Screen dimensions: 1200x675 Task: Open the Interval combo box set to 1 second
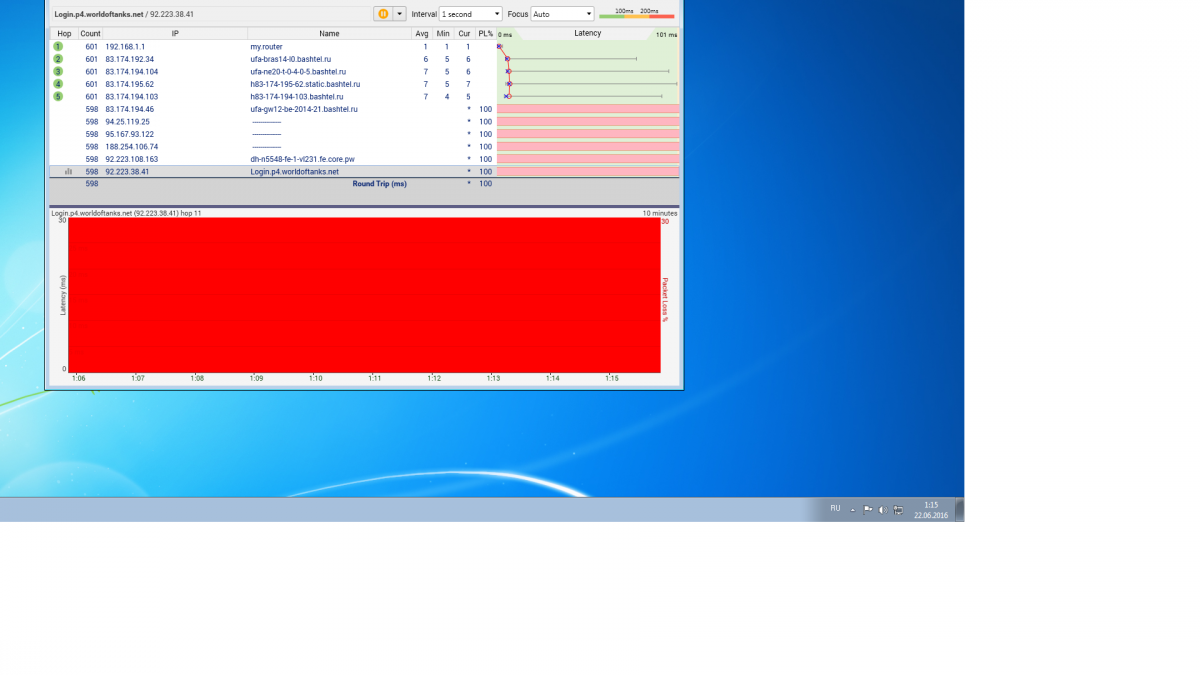click(471, 14)
